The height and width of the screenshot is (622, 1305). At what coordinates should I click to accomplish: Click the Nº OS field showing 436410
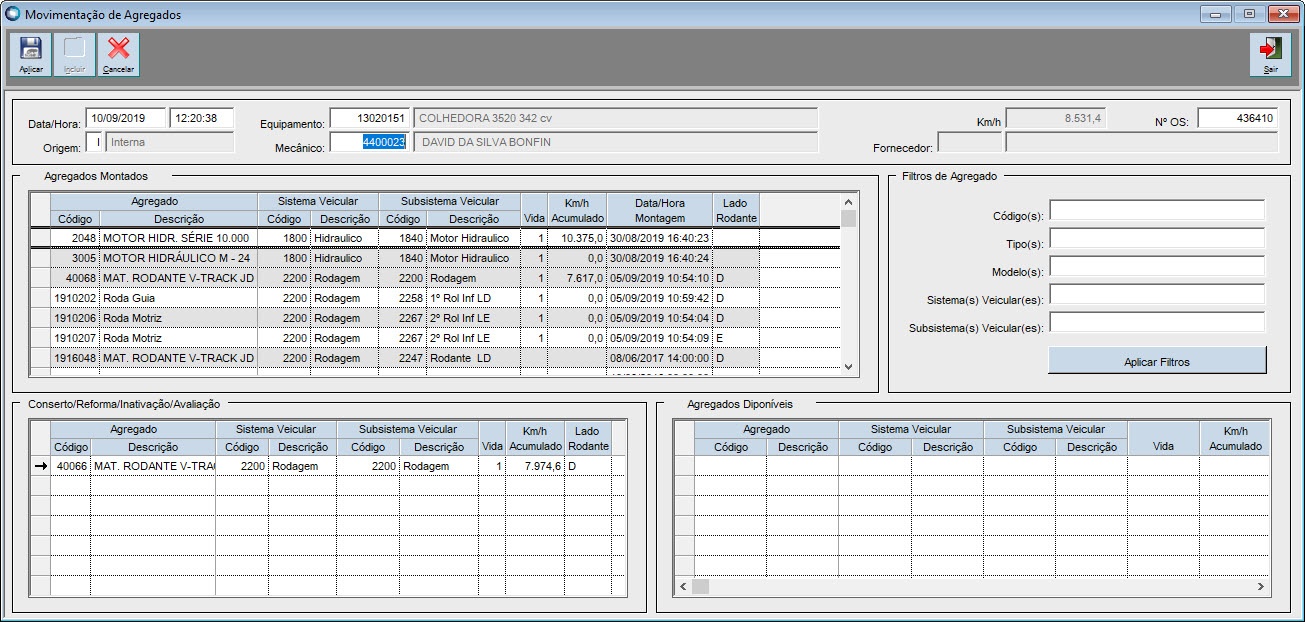1237,118
